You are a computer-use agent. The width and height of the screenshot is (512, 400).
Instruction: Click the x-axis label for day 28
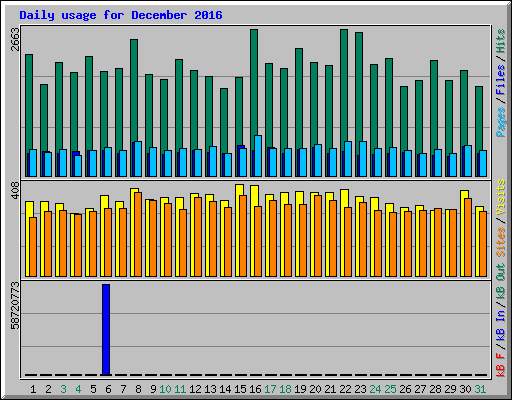[x=435, y=389]
